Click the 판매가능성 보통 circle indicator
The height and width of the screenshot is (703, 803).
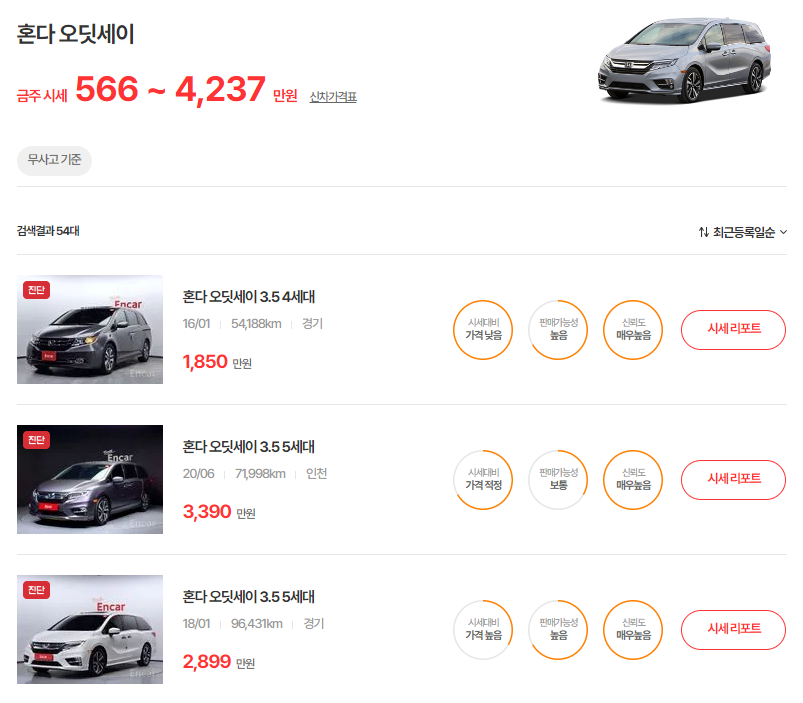[x=558, y=480]
